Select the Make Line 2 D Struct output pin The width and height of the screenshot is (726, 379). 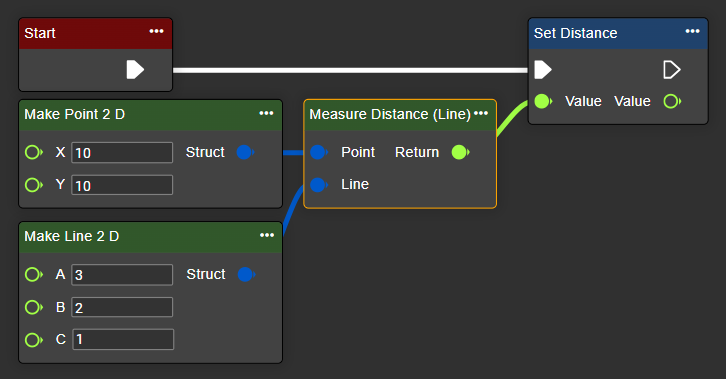[x=246, y=274]
